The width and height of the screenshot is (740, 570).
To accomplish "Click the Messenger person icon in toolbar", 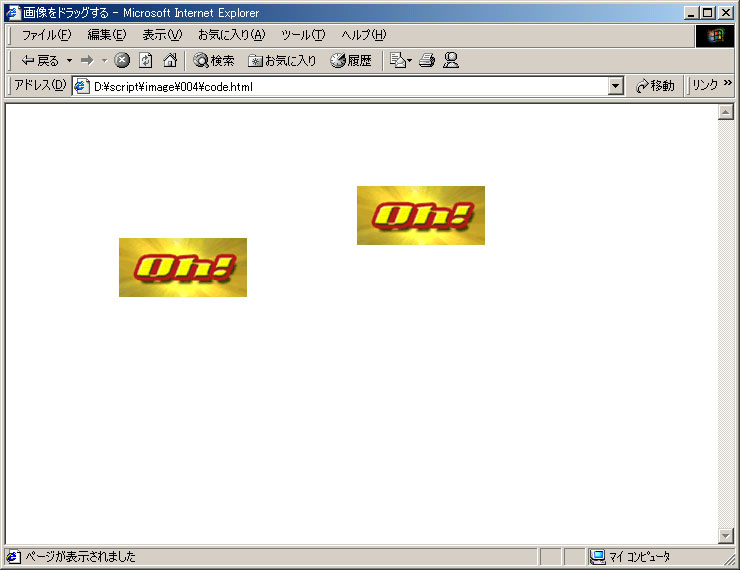I will pyautogui.click(x=451, y=60).
